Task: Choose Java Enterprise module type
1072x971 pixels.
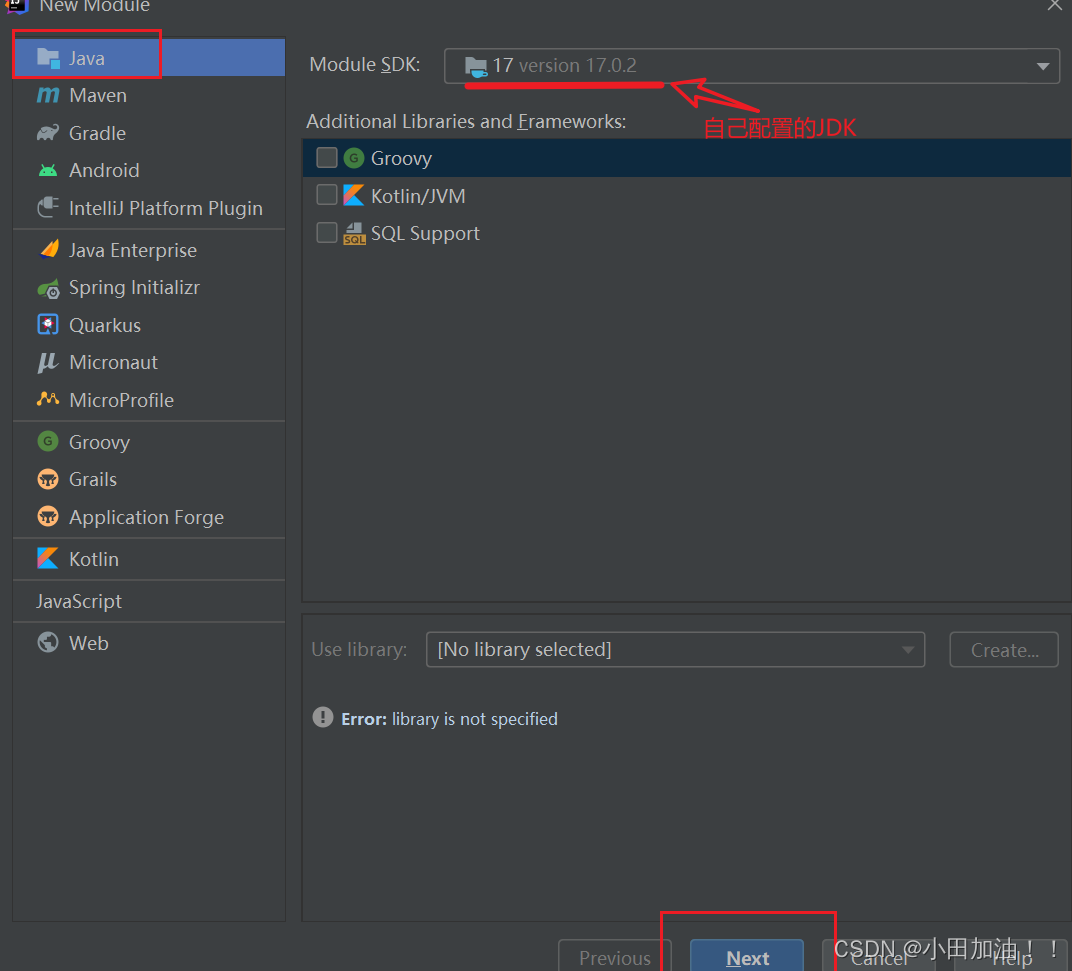Action: click(149, 250)
